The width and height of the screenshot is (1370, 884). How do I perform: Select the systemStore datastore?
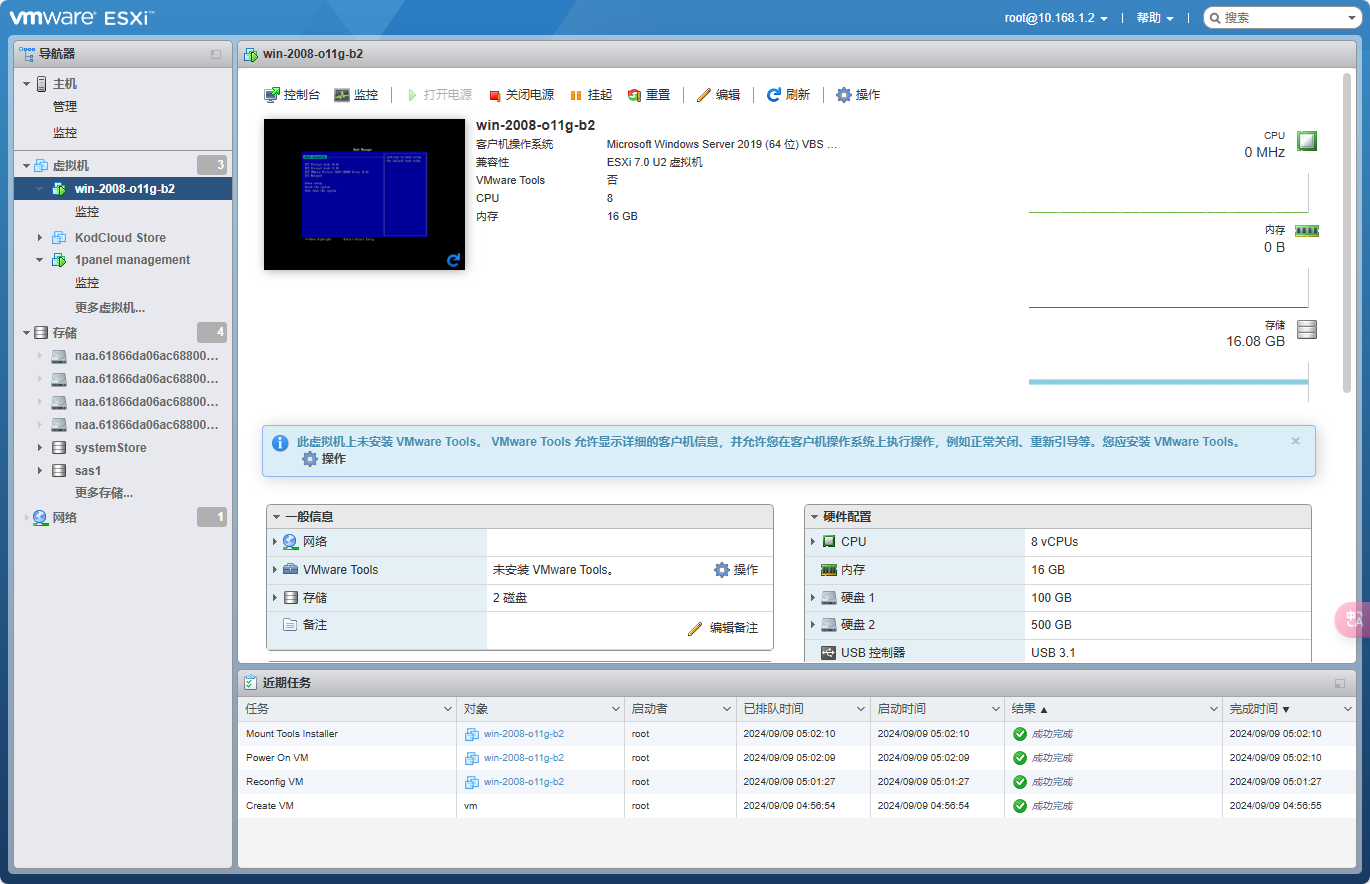111,448
